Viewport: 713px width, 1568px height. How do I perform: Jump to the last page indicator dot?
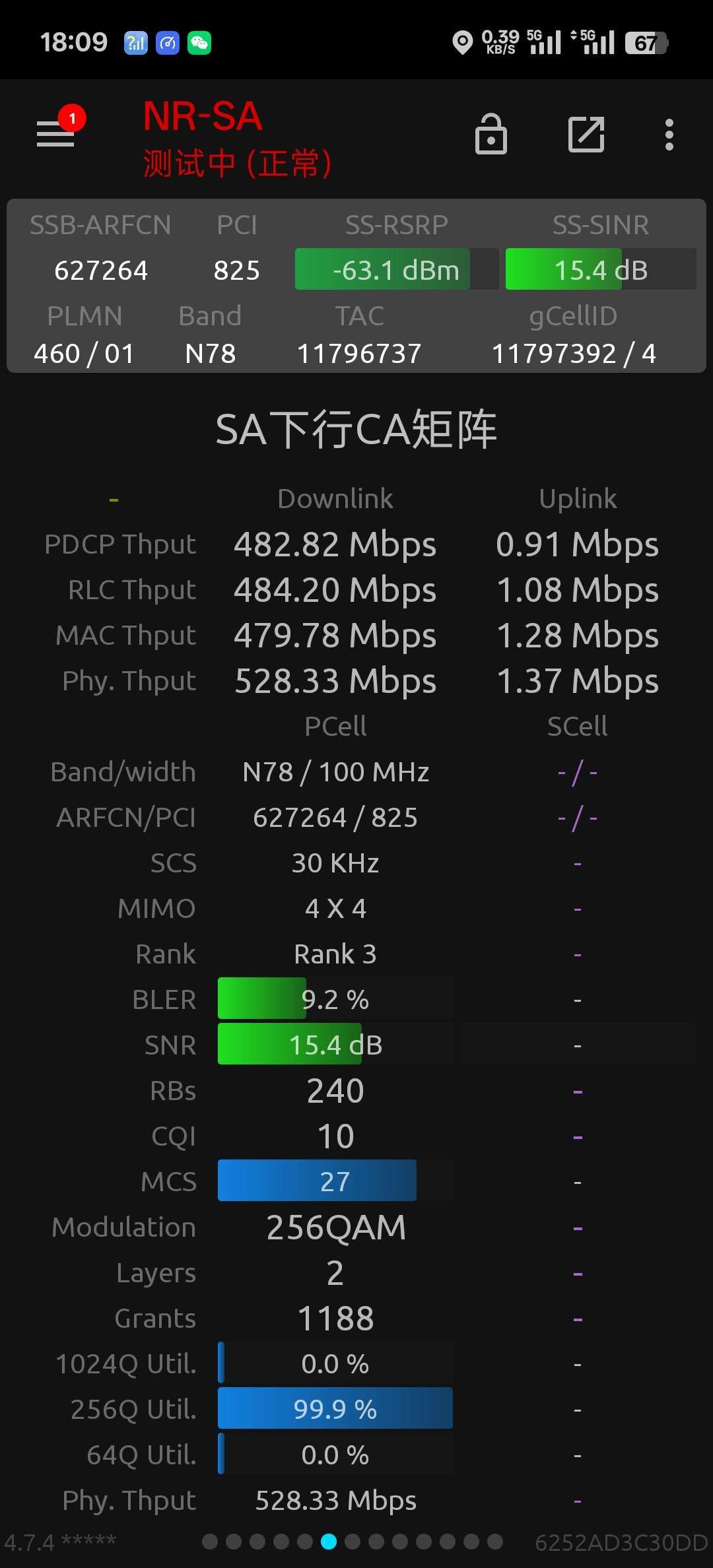click(x=495, y=1542)
